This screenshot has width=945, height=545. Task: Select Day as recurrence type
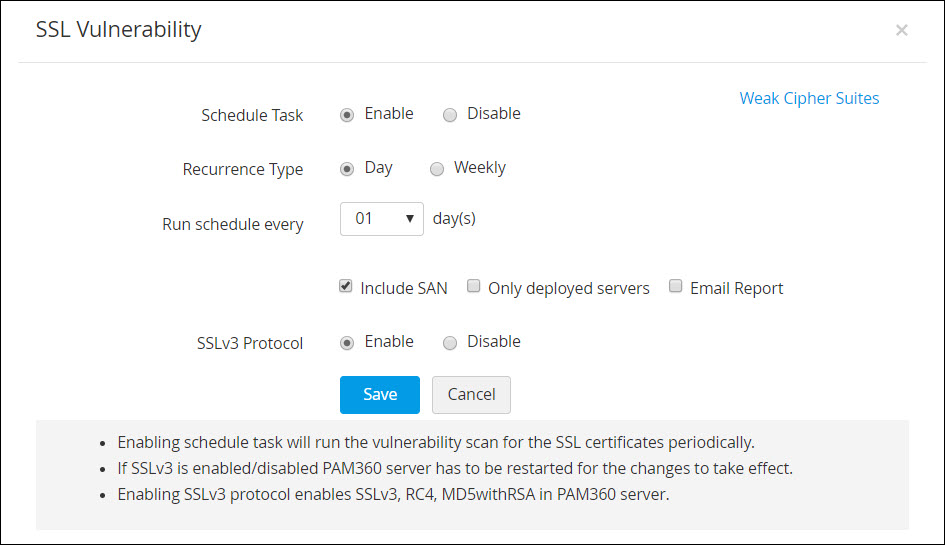[x=347, y=169]
